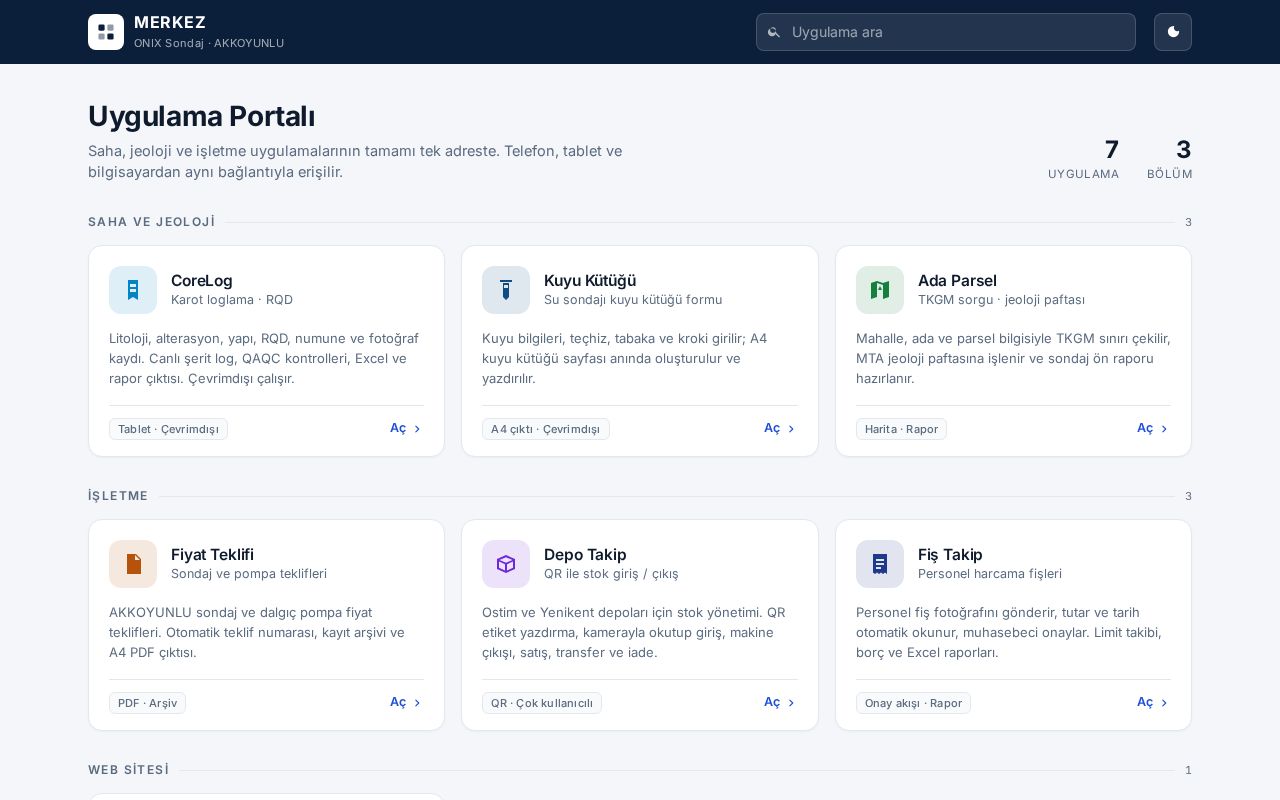Click the Karot loglama · RQD subtitle

232,300
